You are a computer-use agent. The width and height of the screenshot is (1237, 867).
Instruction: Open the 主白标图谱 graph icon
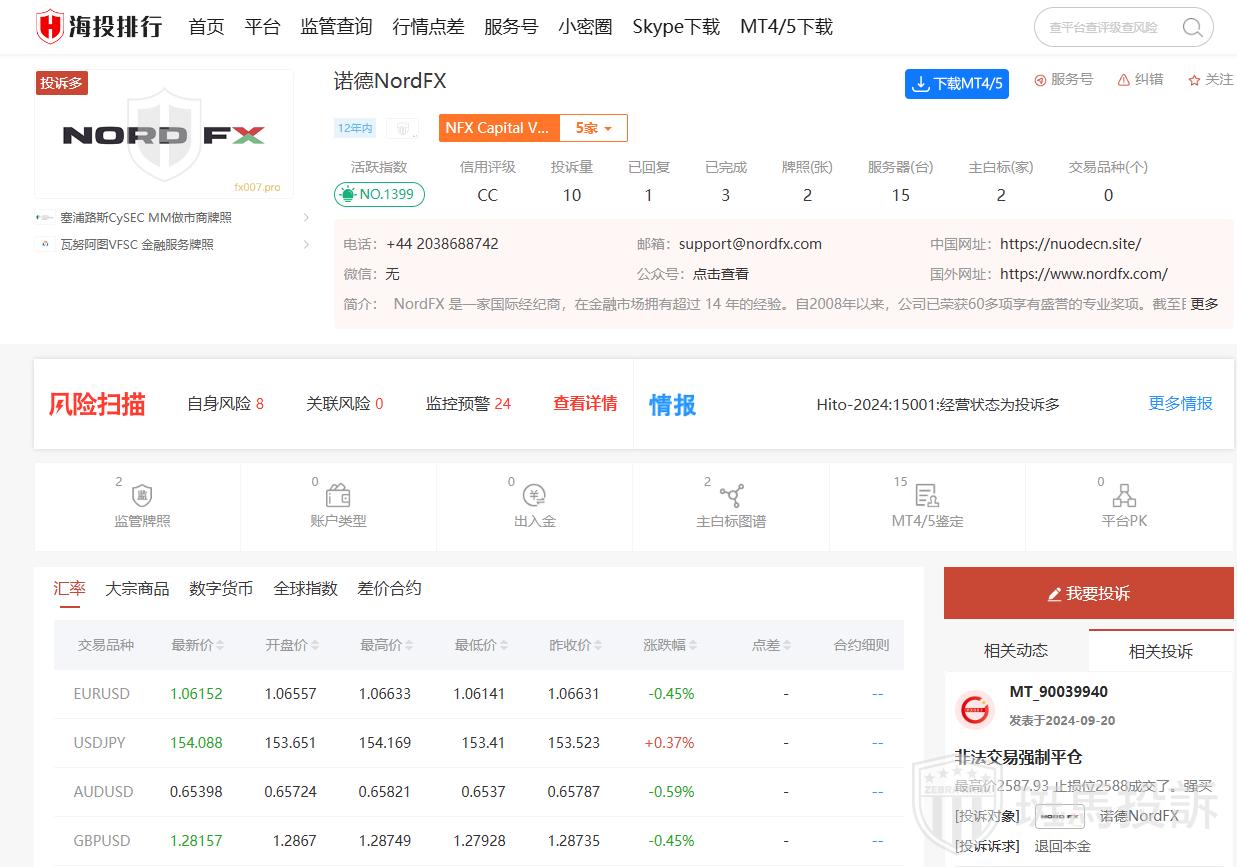coord(731,496)
